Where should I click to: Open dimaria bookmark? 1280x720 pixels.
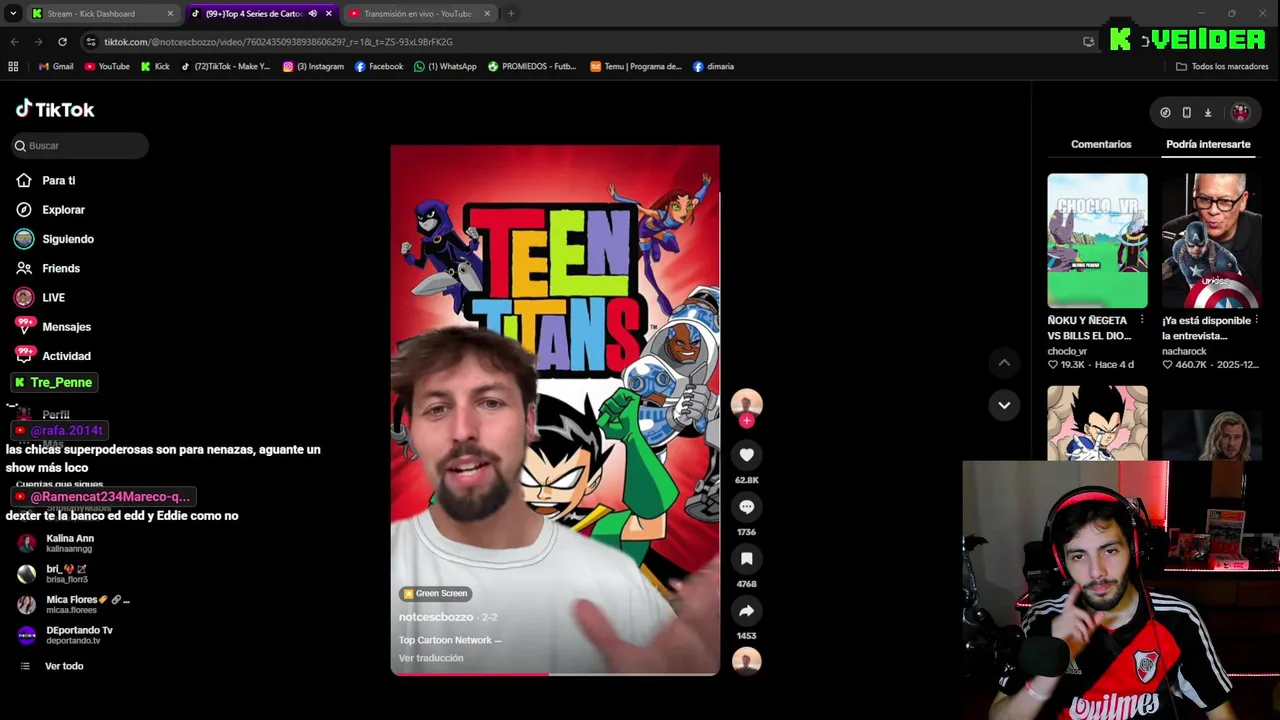click(x=713, y=67)
